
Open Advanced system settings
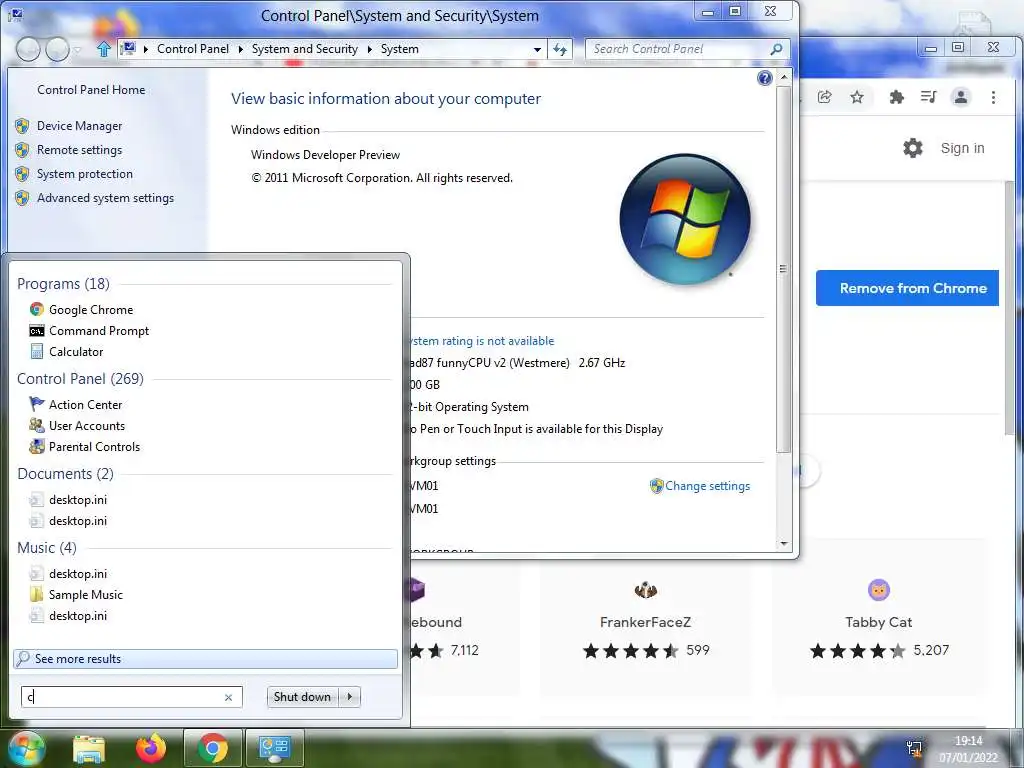point(105,198)
